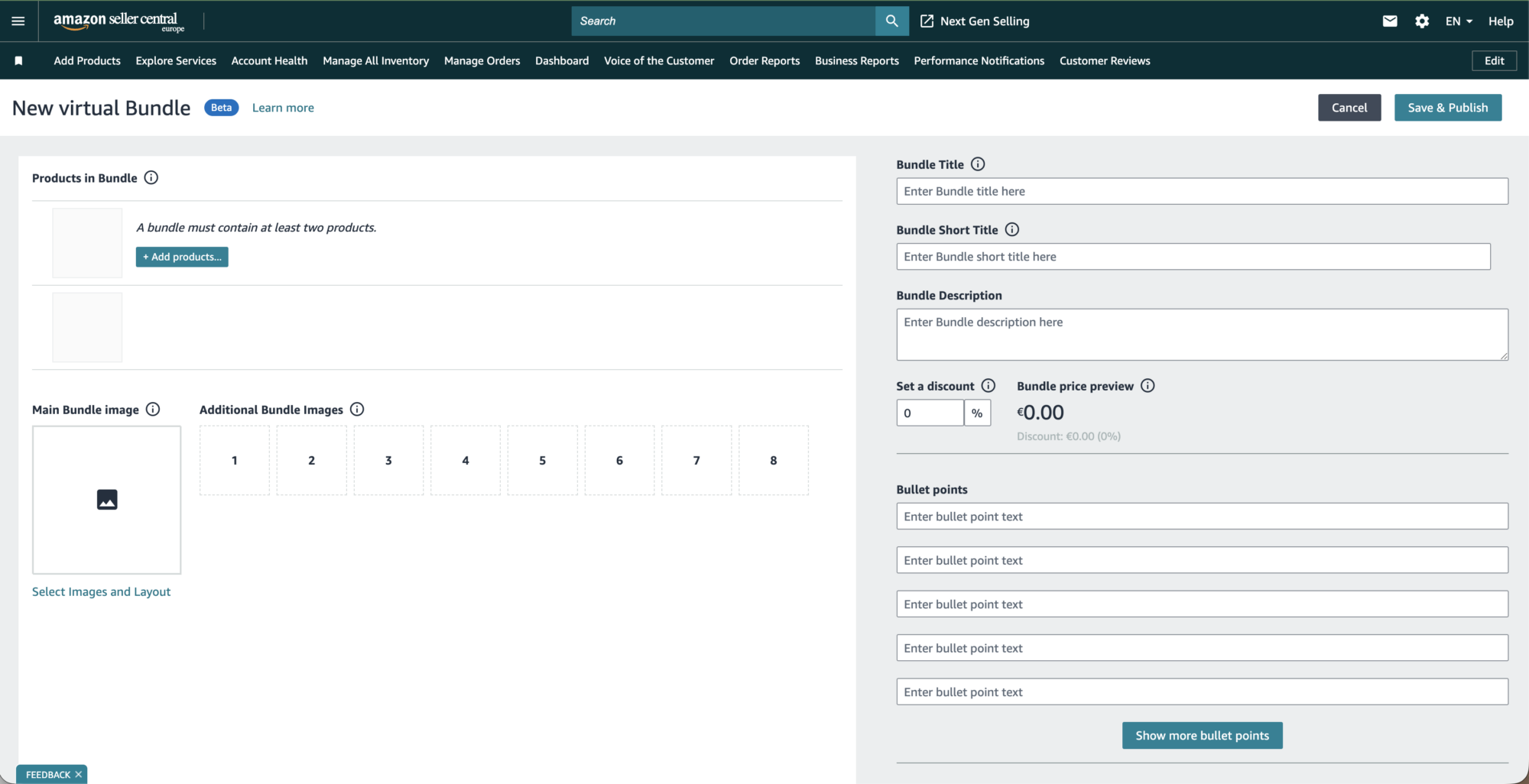Open the settings gear icon
This screenshot has height=784, width=1529.
coord(1422,21)
